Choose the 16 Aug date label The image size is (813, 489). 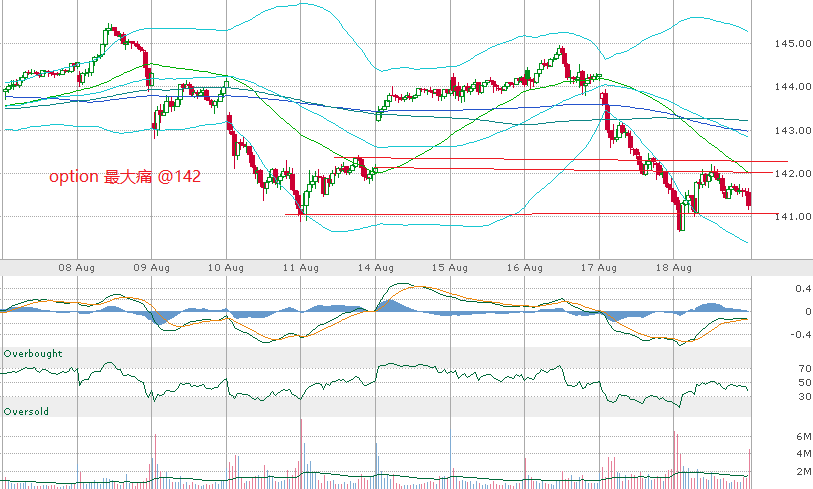[525, 268]
